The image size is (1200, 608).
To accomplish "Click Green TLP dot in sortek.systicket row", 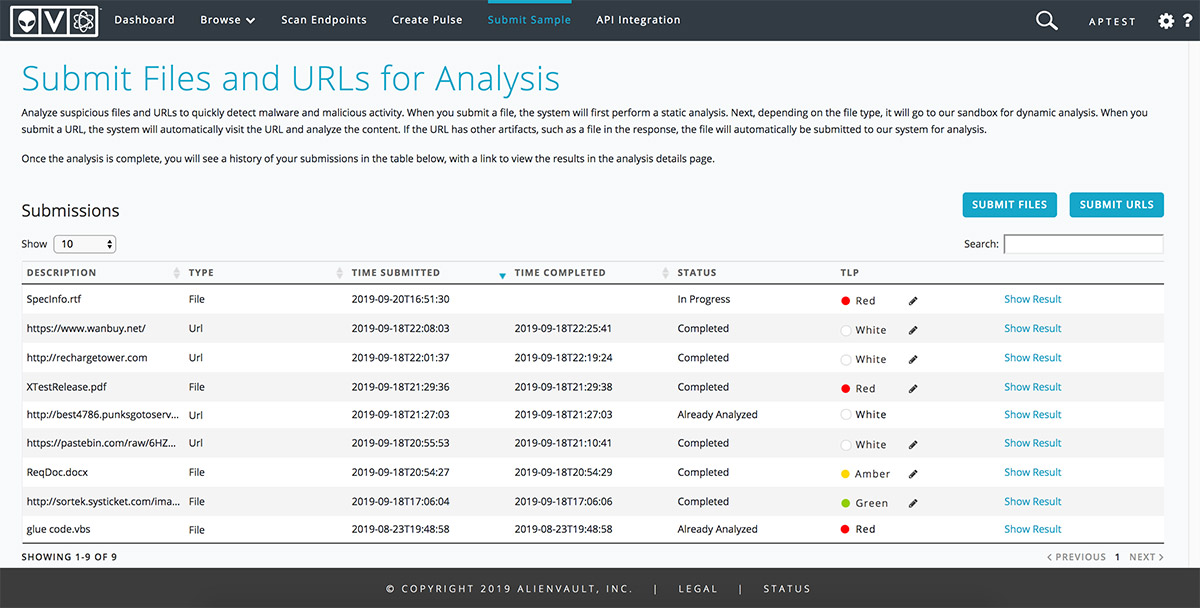I will pos(845,503).
